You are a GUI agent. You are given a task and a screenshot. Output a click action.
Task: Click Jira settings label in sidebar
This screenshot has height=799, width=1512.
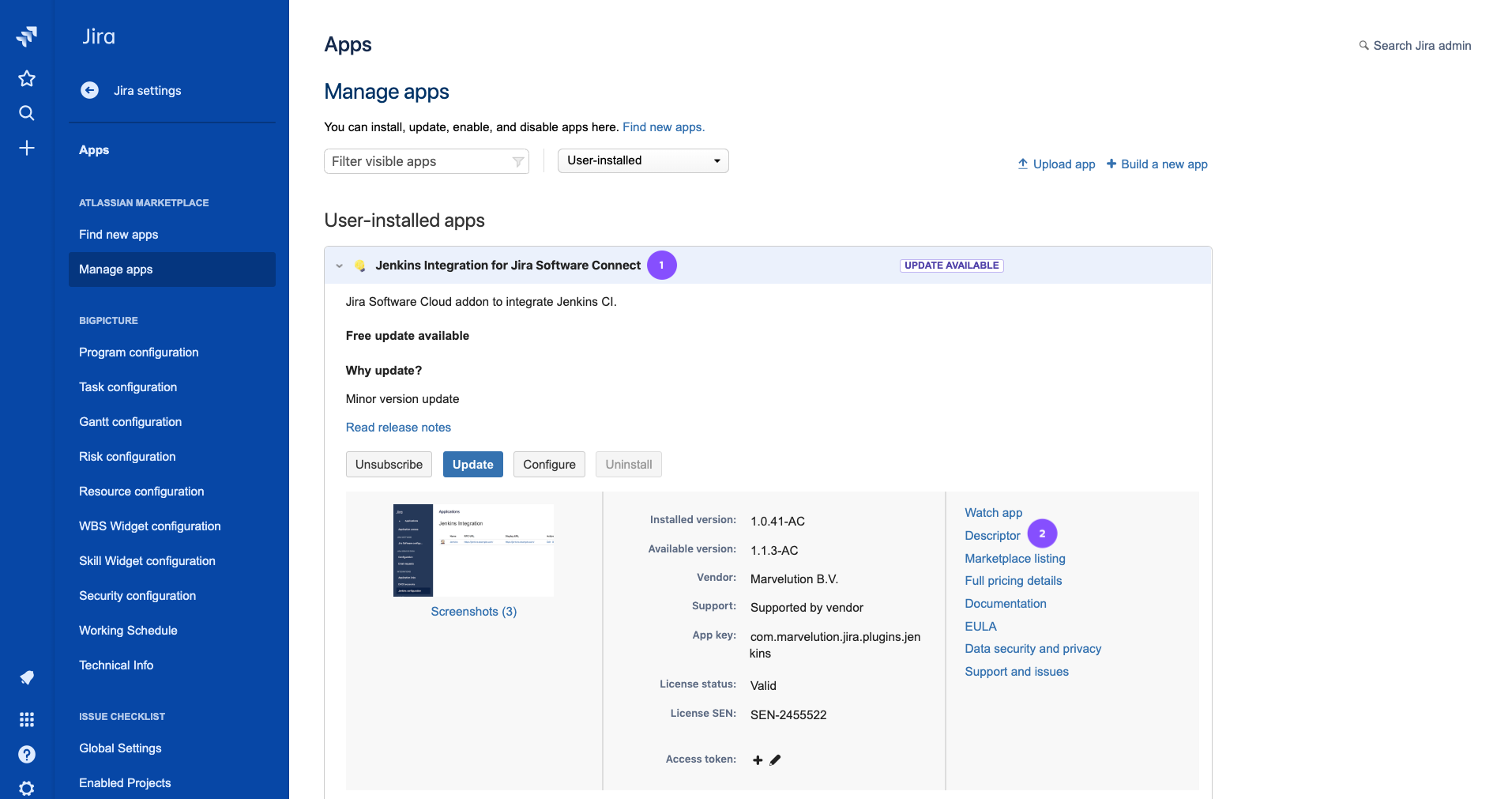click(148, 91)
